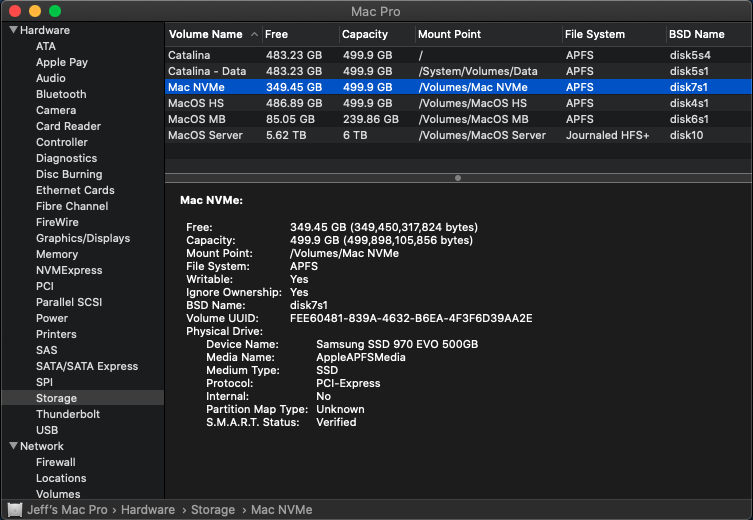Select SPI in the sidebar
This screenshot has width=753, height=520.
44,382
